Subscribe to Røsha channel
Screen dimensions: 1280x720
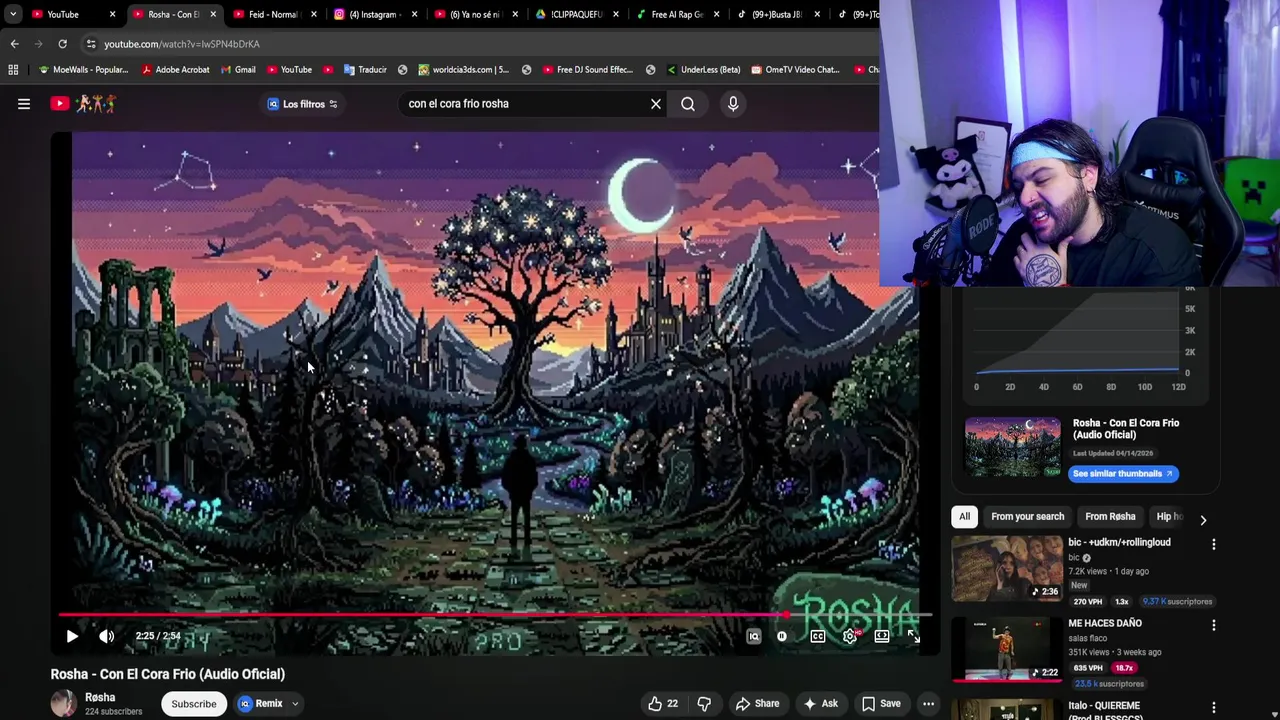(193, 704)
